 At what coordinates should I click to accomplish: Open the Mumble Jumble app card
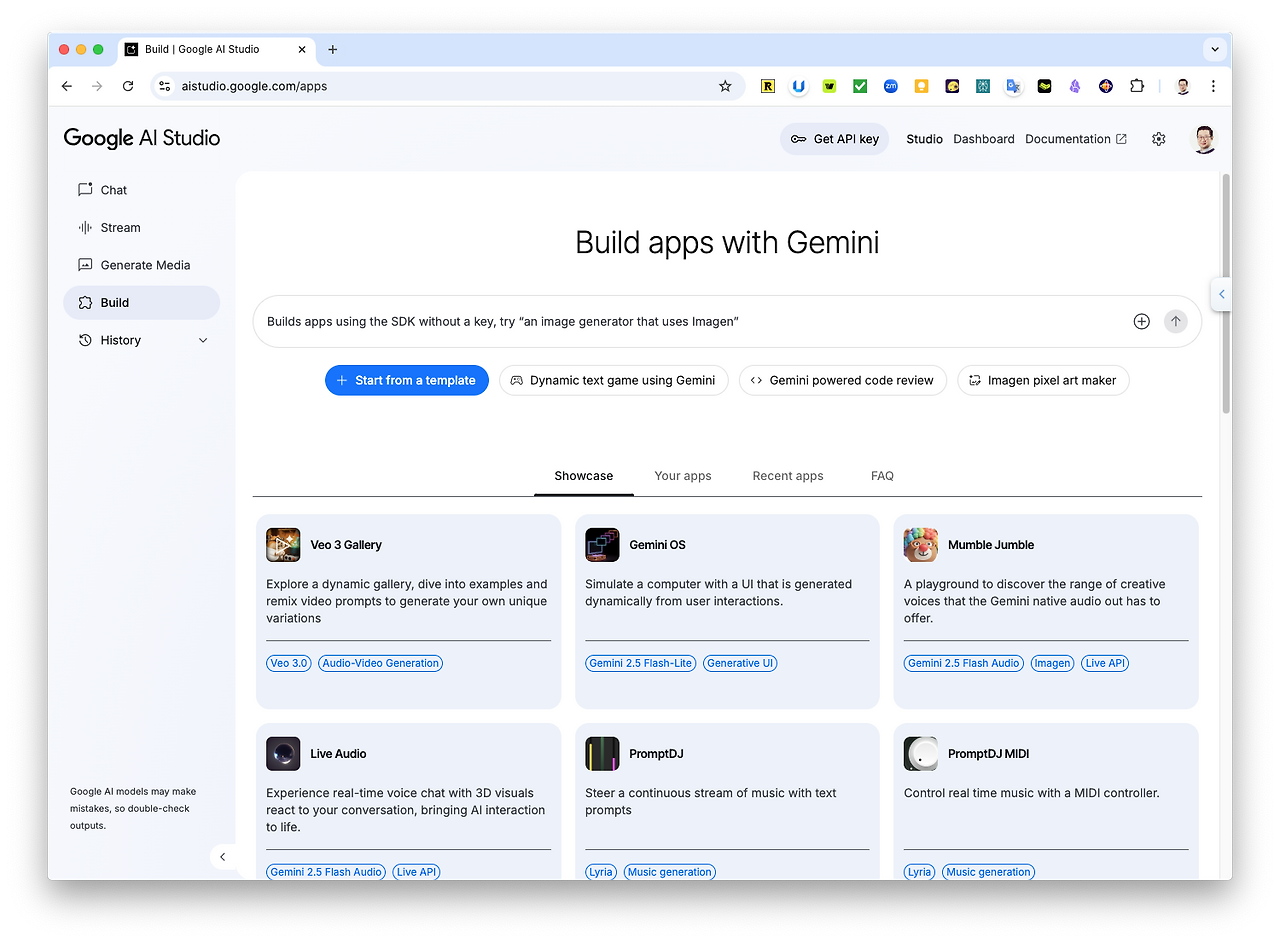point(1046,612)
